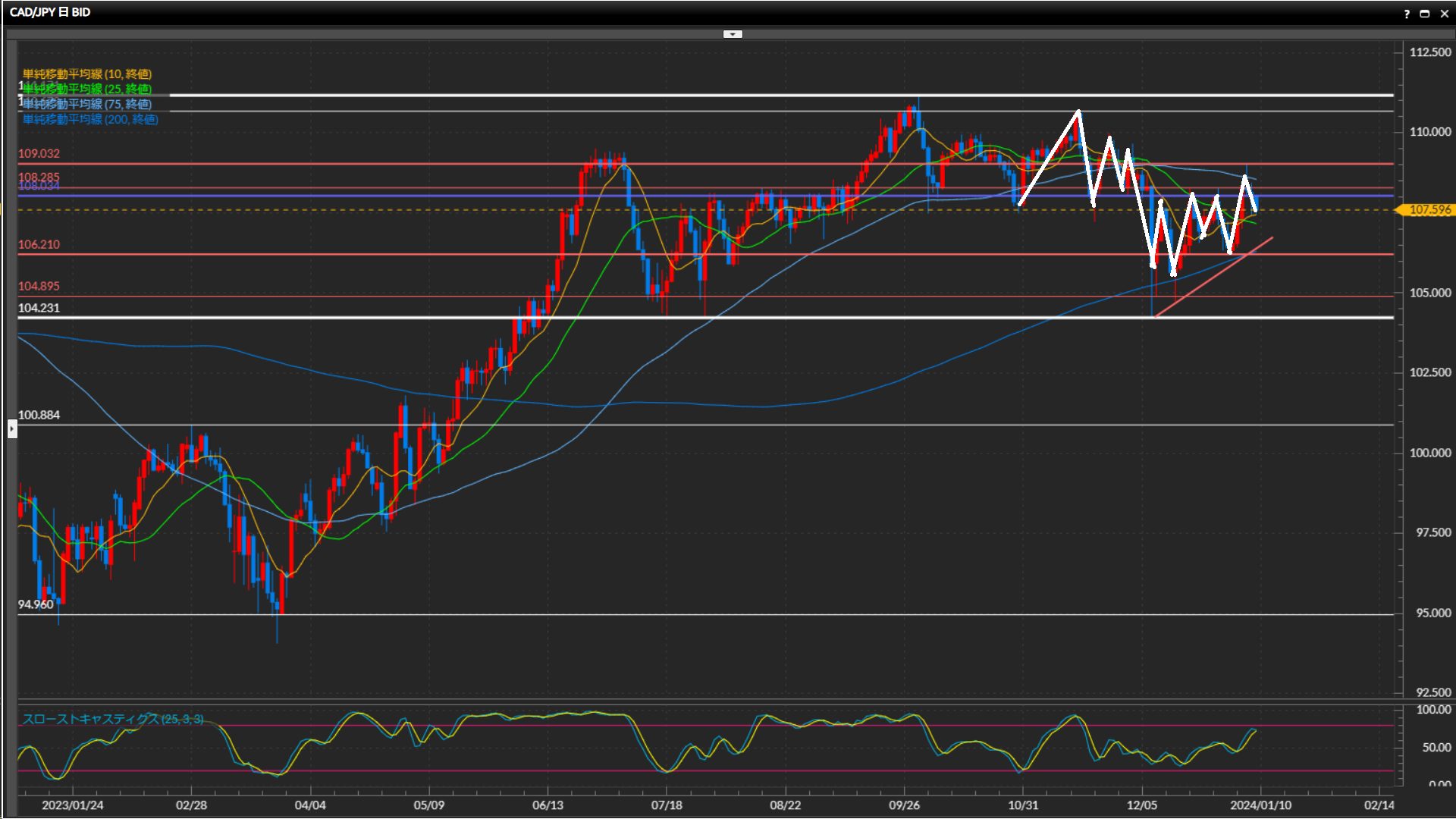Select the 10-period simple moving average label
The height and width of the screenshot is (819, 1456).
click(86, 74)
